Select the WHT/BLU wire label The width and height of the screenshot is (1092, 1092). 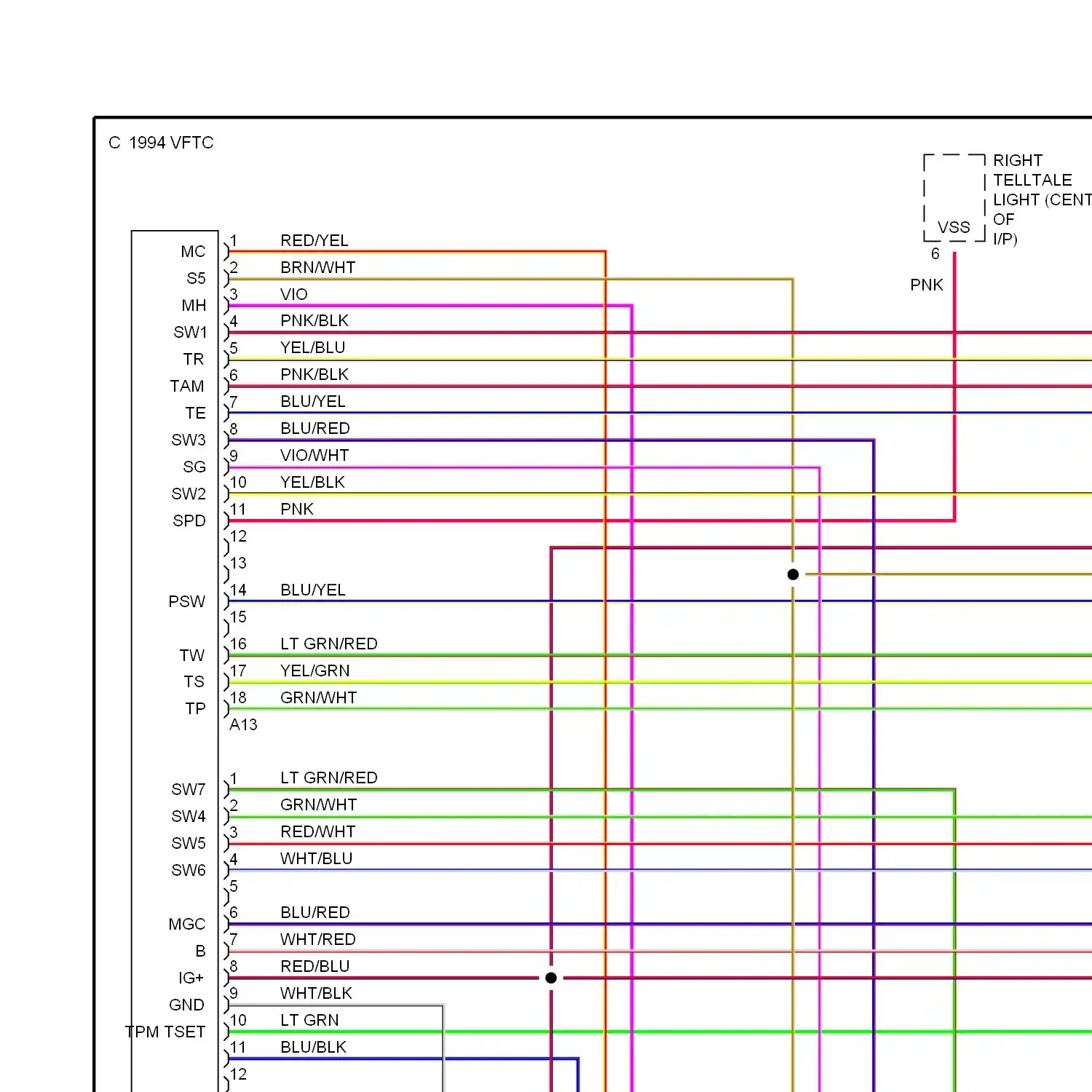click(317, 858)
